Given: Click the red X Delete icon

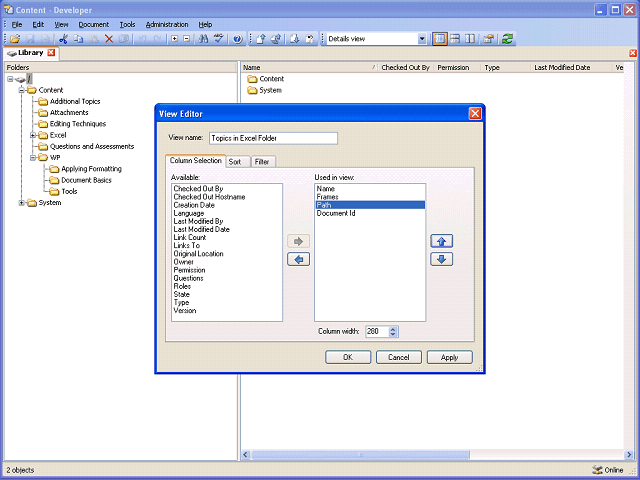Looking at the screenshot, I should pos(109,39).
